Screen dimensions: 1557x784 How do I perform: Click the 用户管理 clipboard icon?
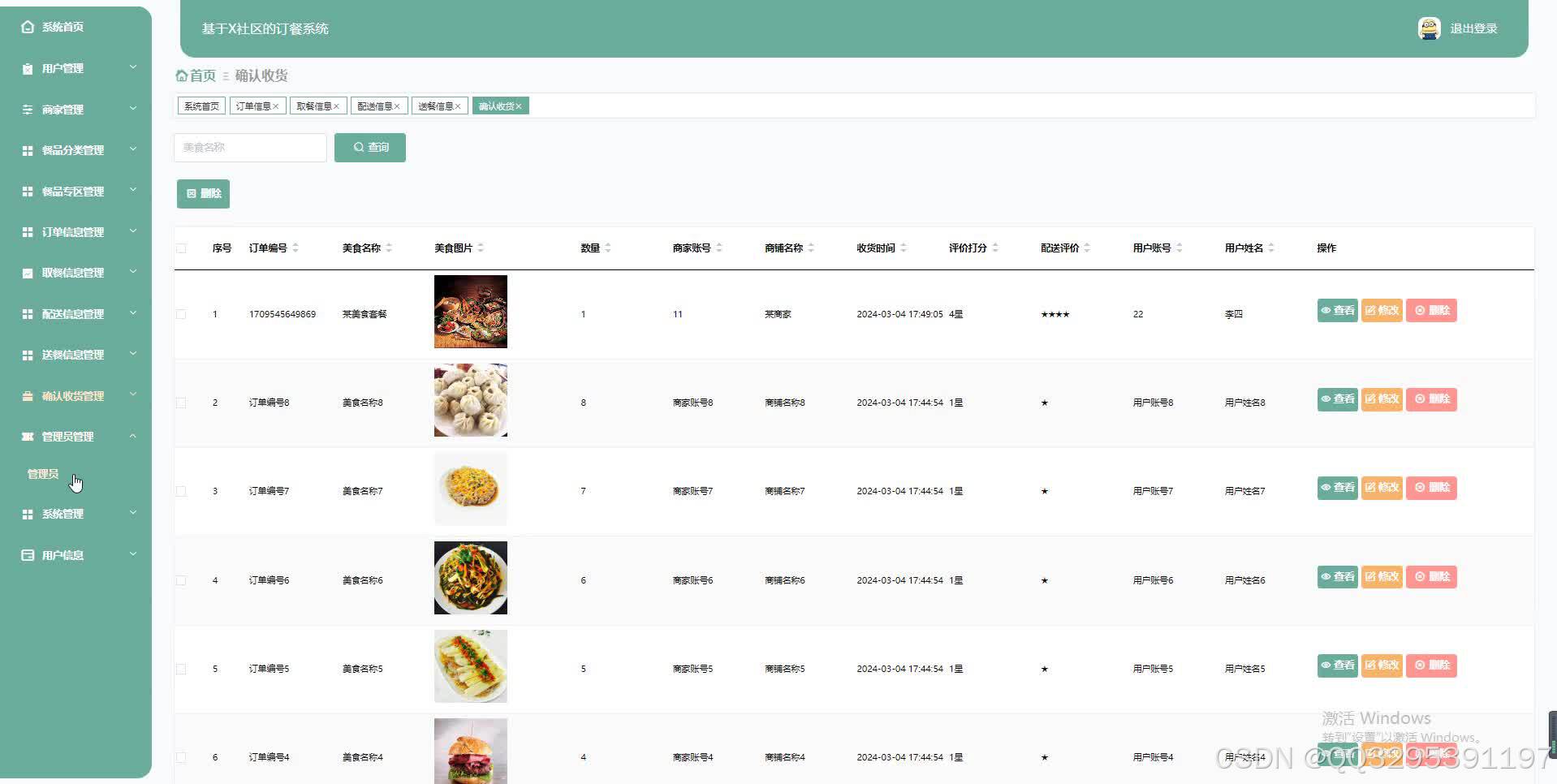click(28, 68)
